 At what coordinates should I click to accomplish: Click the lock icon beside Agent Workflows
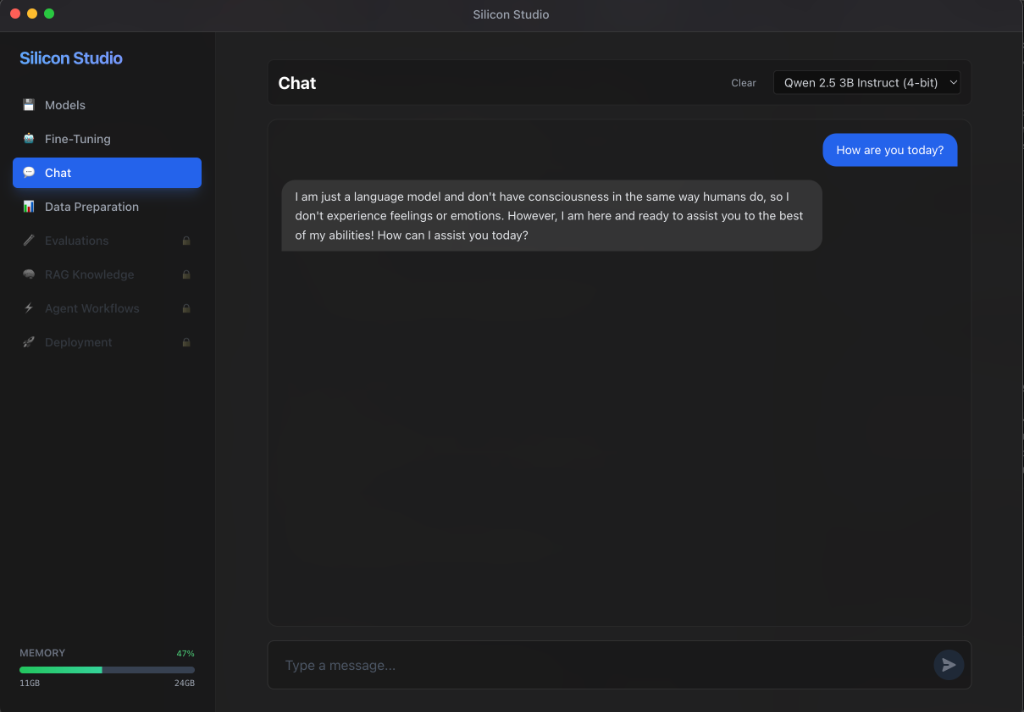tap(186, 308)
